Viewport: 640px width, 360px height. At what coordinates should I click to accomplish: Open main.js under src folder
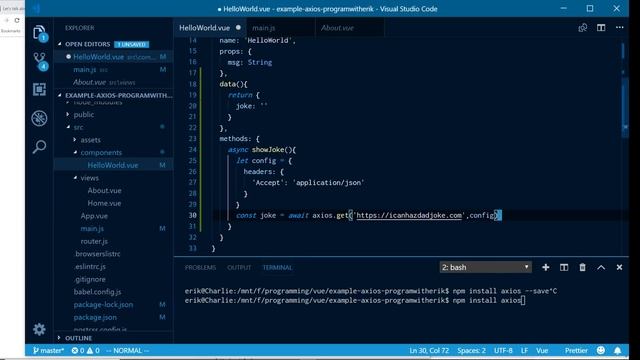pos(92,229)
